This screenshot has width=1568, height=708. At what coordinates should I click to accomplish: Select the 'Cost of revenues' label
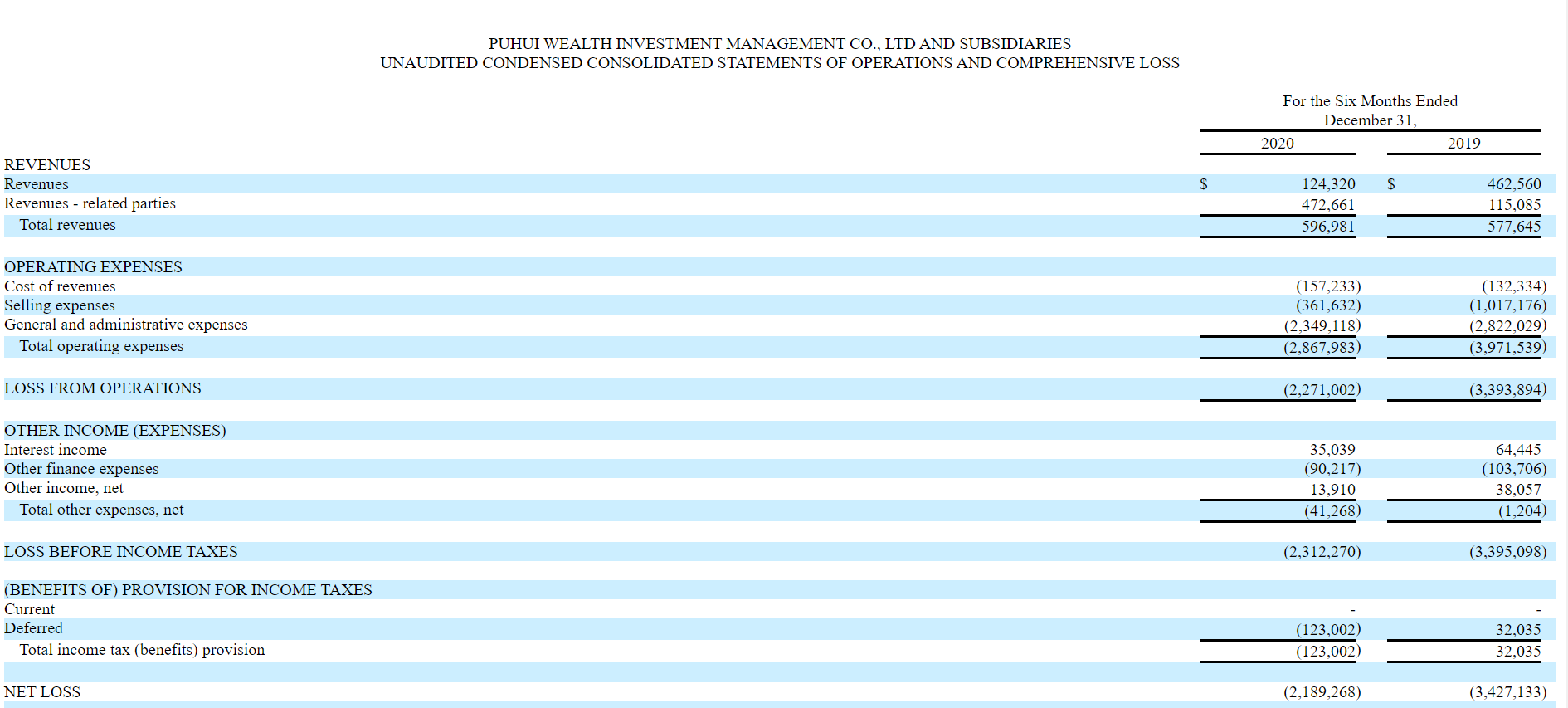pos(60,286)
